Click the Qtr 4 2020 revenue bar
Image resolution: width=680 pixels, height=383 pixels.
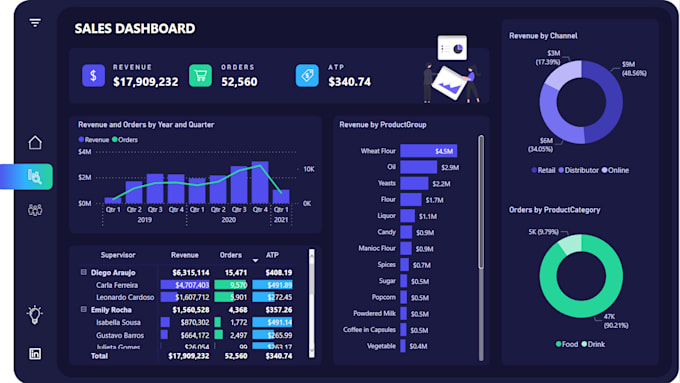coord(260,183)
